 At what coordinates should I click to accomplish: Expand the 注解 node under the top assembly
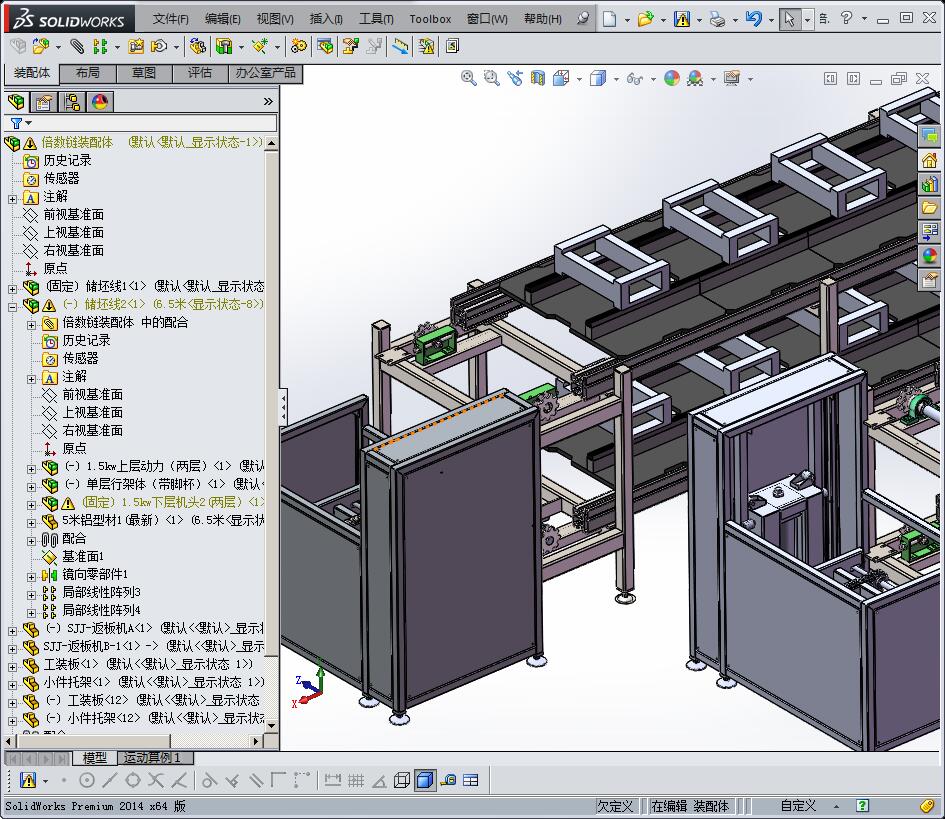tap(13, 197)
